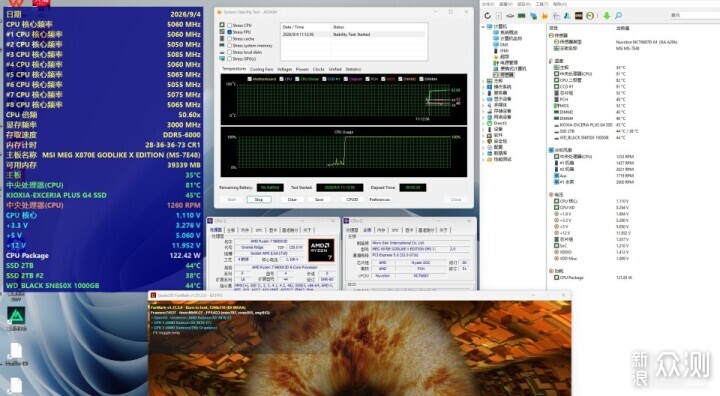This screenshot has width=720, height=396.
Task: Open the green triangle desktop shortcut icon
Action: [x=16, y=315]
